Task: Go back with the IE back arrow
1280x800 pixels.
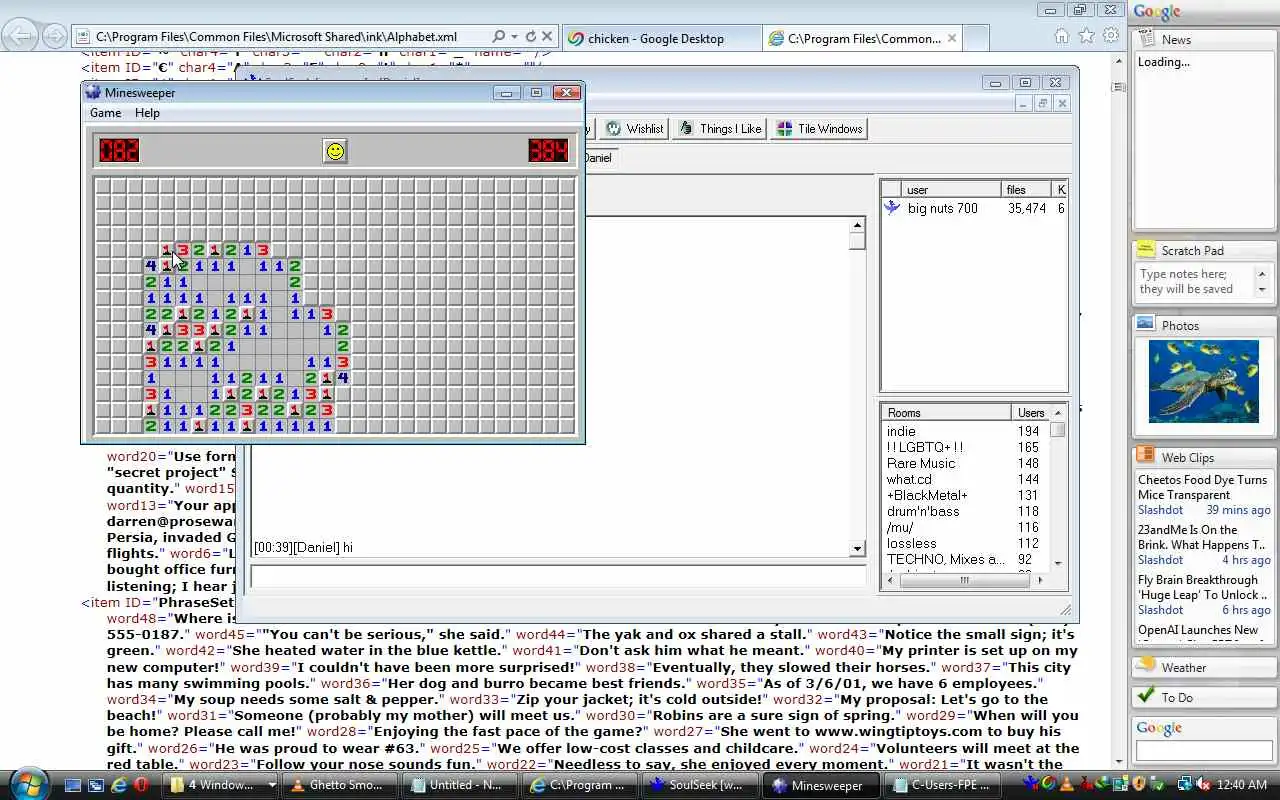Action: pos(20,37)
